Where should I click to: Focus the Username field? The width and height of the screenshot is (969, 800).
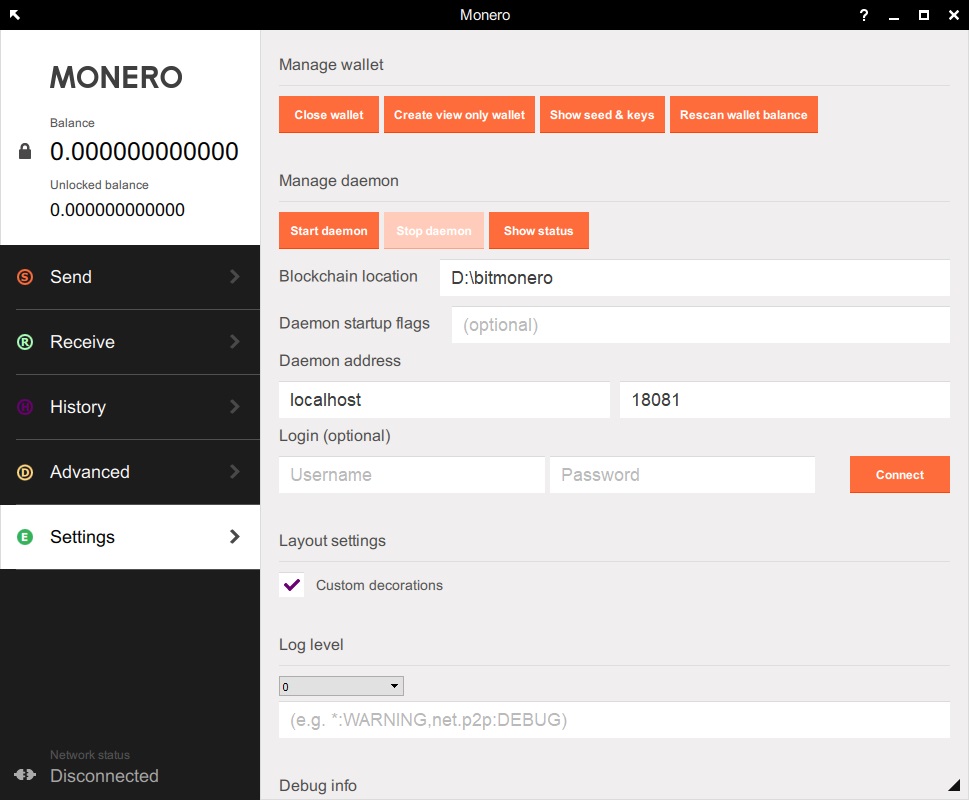point(412,474)
